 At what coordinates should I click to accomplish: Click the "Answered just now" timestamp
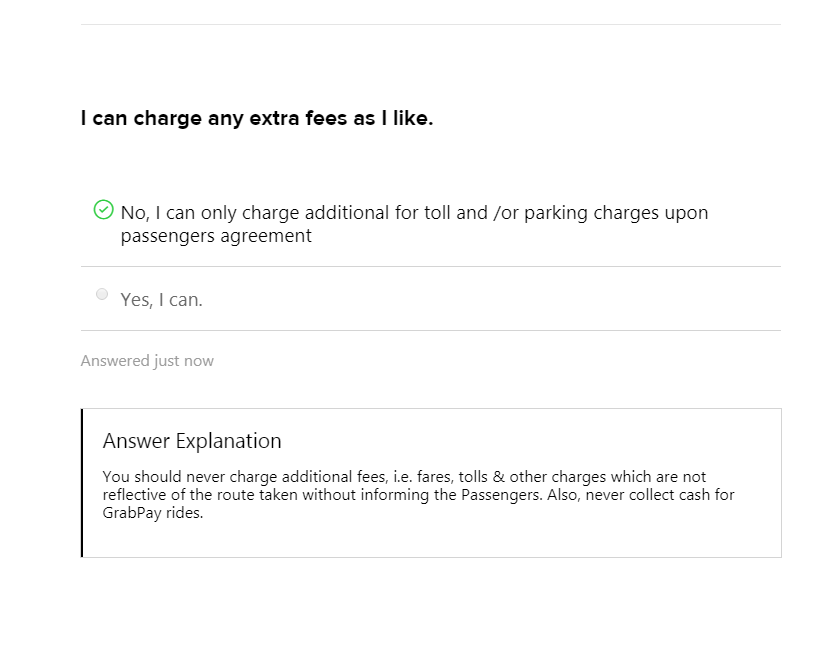[x=147, y=361]
